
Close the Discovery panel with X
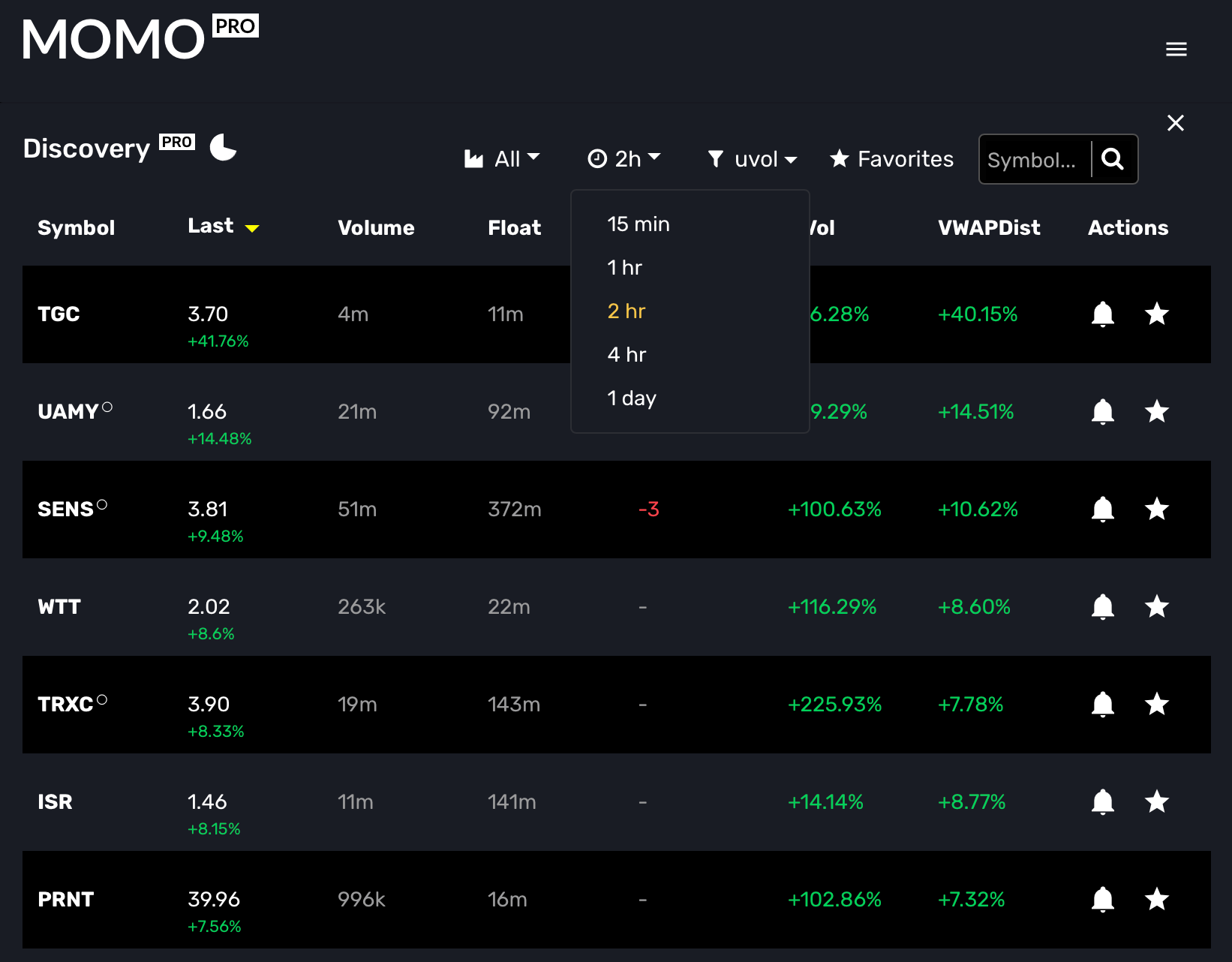1176,123
